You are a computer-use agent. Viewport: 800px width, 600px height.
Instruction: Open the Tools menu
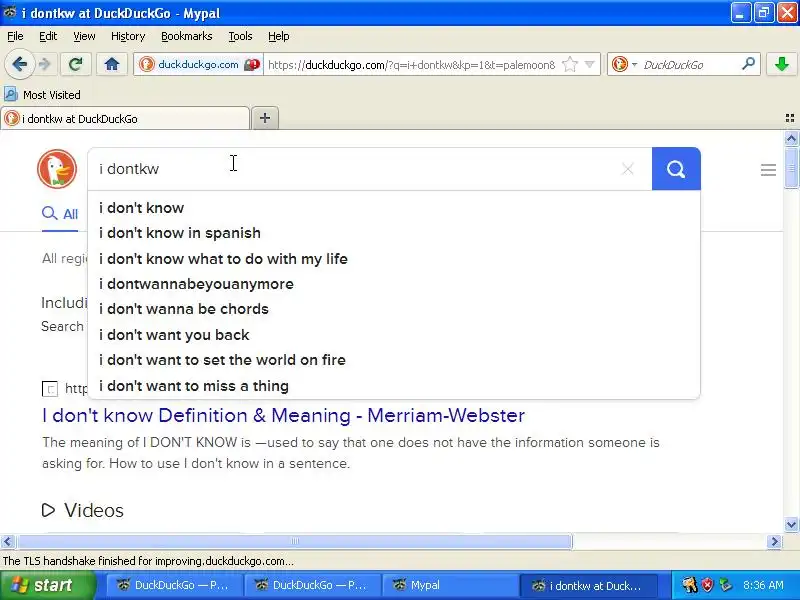pyautogui.click(x=240, y=36)
